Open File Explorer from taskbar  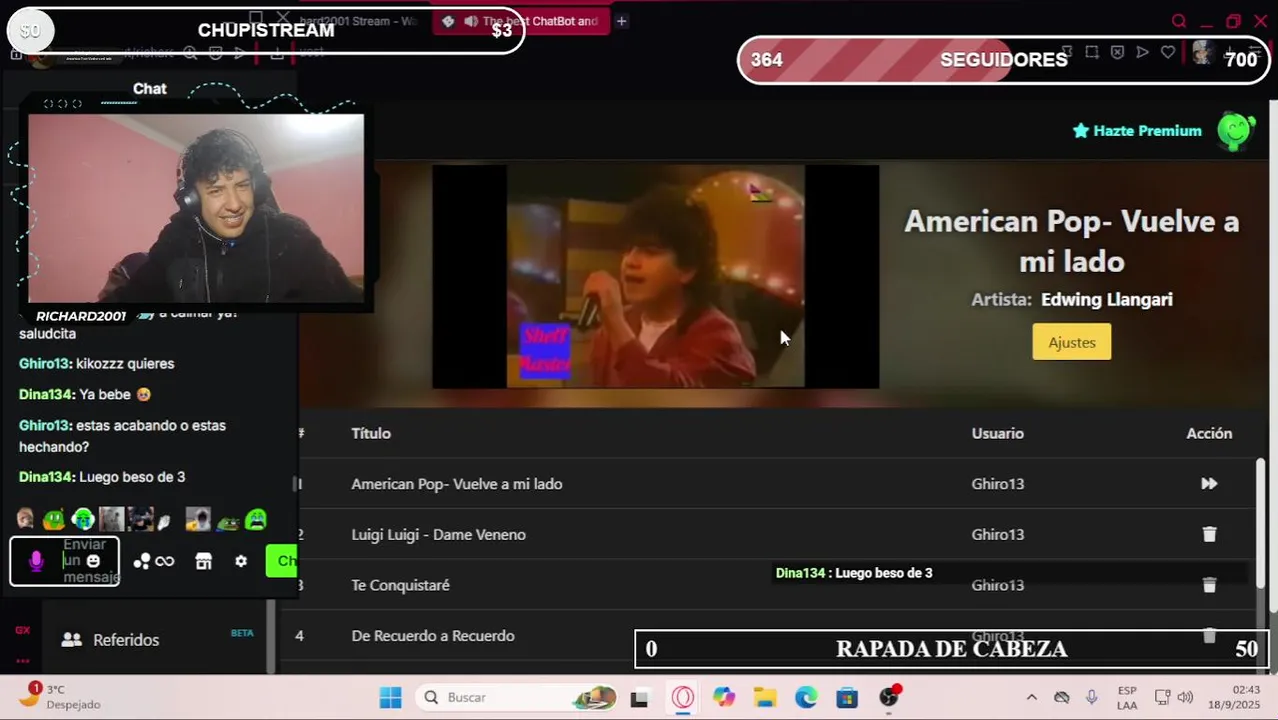pos(765,698)
